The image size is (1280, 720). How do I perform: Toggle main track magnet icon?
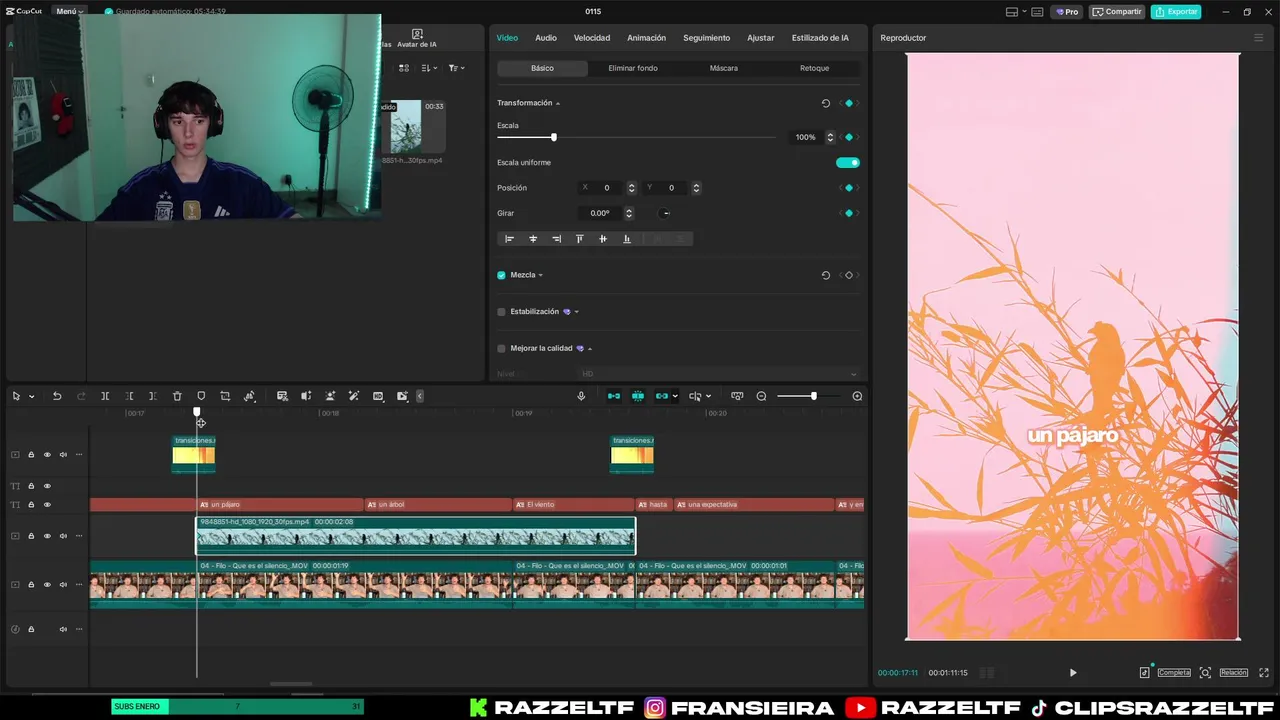pos(614,396)
